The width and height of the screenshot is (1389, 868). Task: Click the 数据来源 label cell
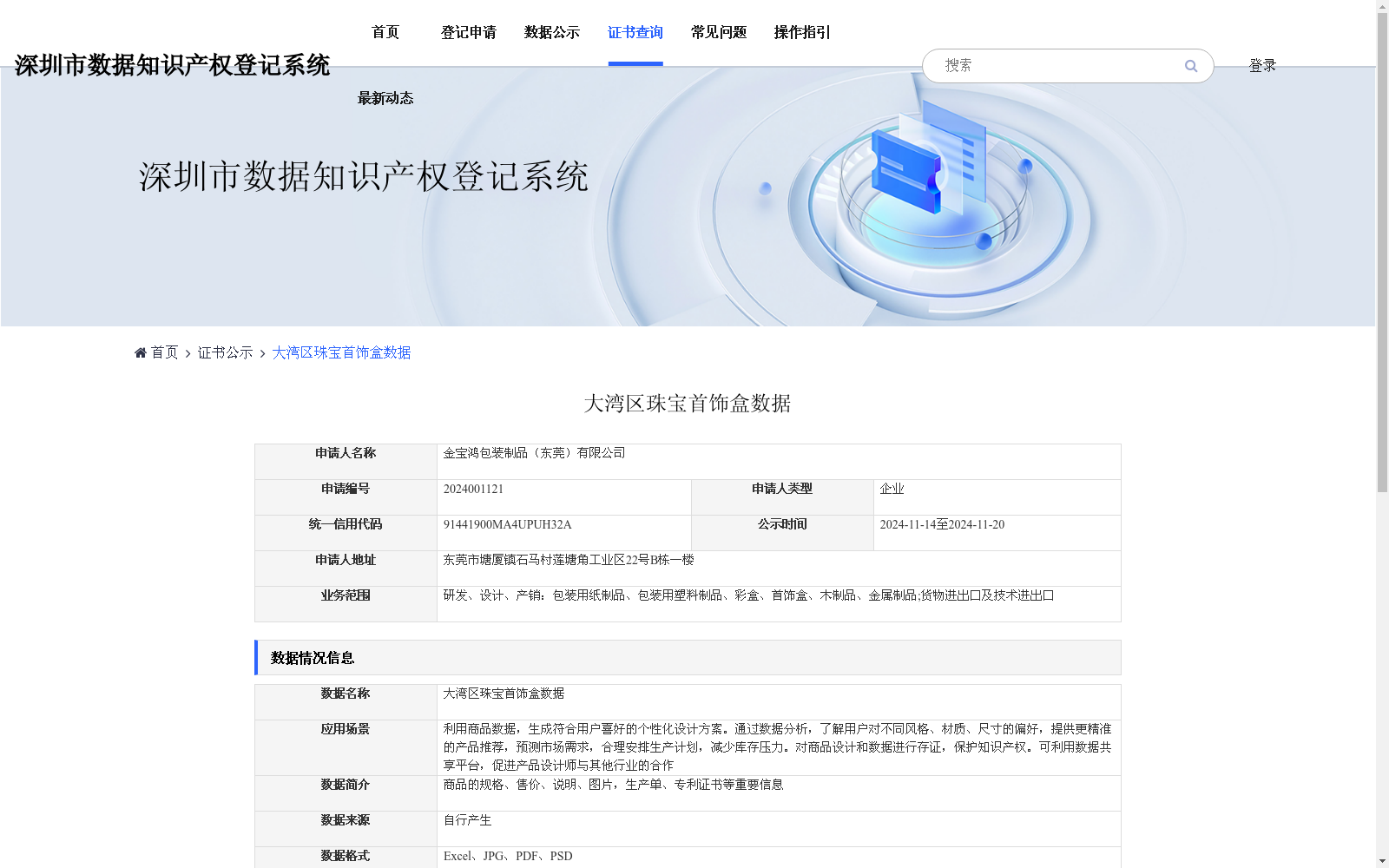click(x=346, y=829)
